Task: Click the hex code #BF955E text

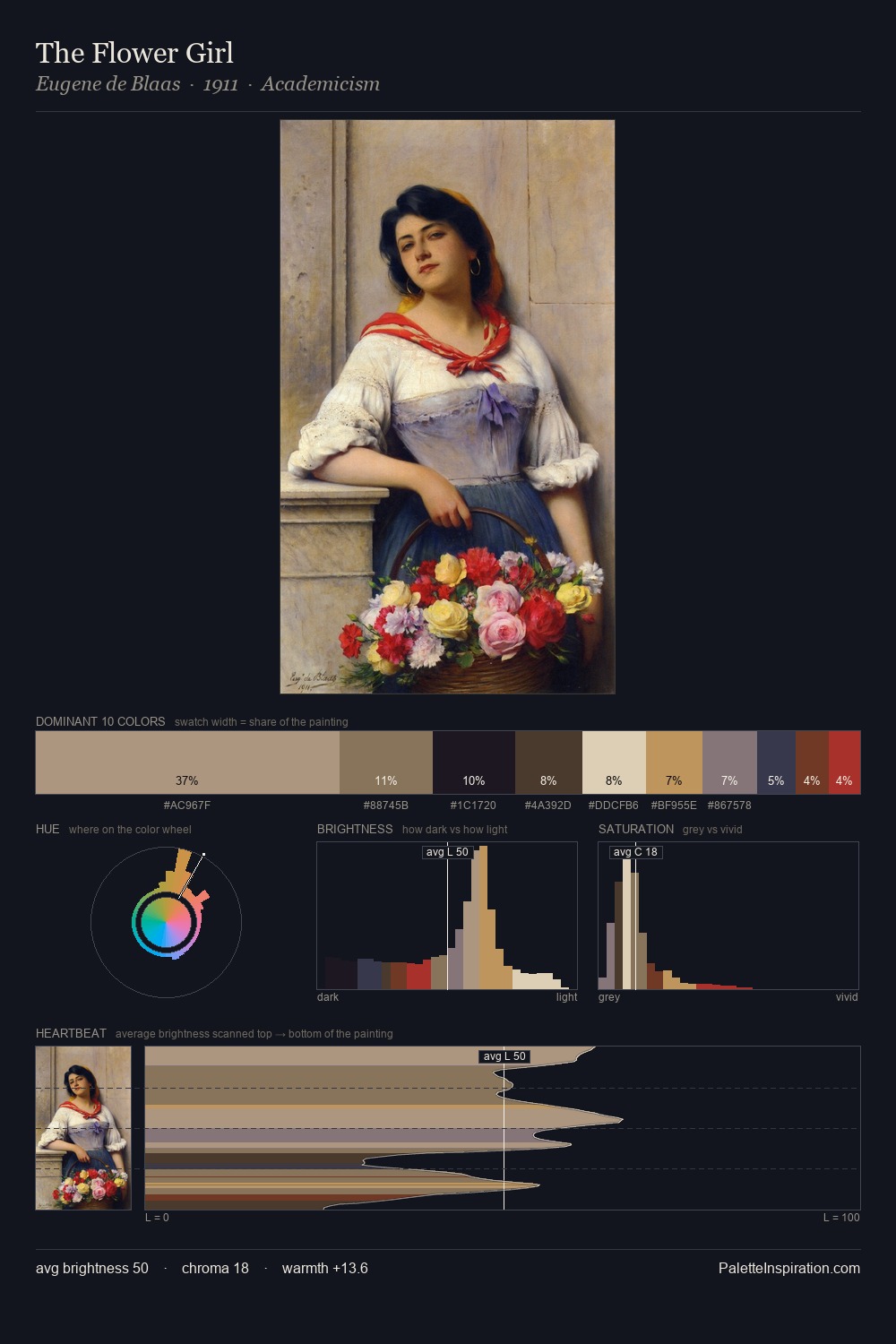Action: click(674, 806)
